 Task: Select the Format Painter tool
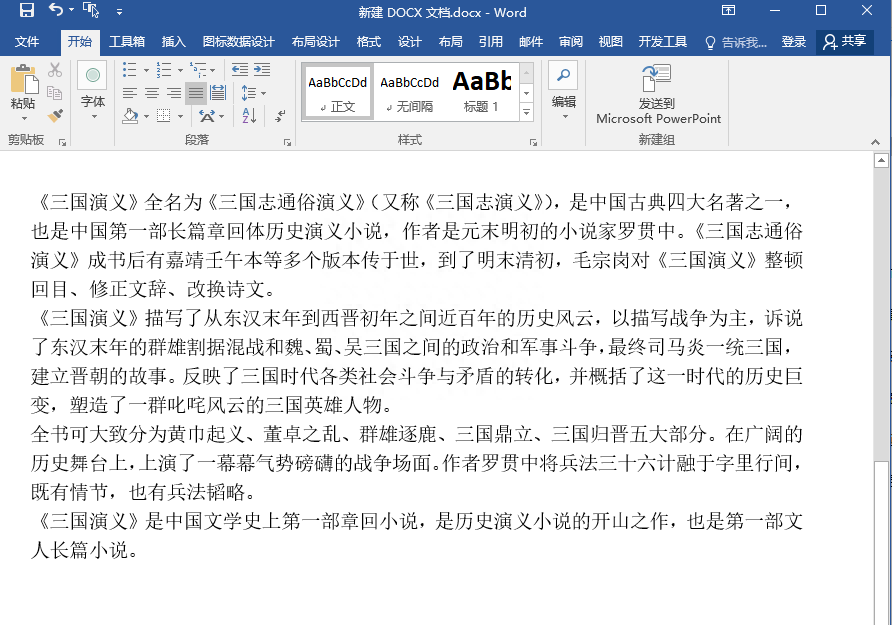click(54, 115)
